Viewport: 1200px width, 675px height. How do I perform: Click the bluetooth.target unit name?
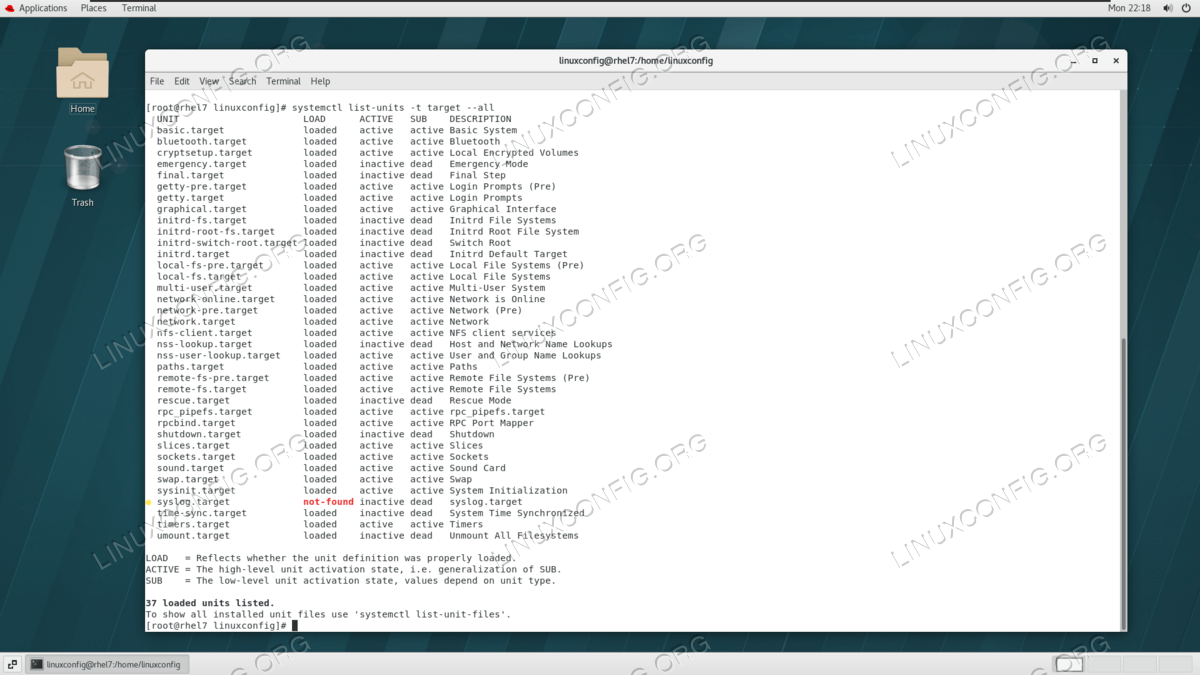tap(202, 142)
